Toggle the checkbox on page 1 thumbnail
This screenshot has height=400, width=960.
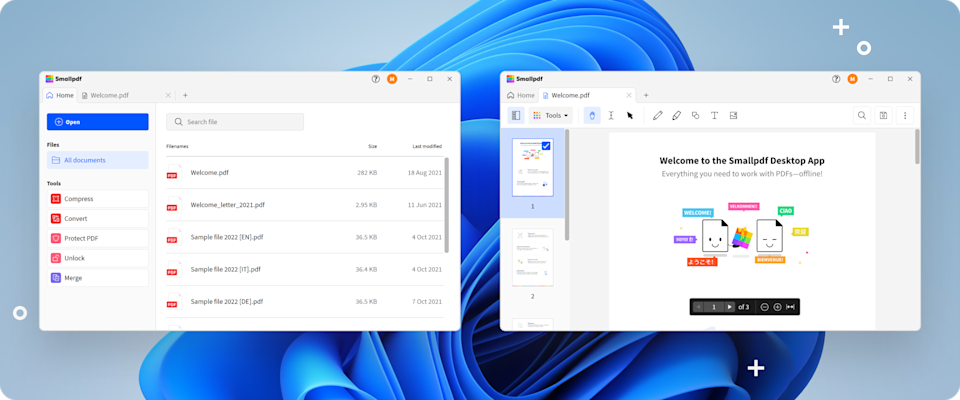click(546, 146)
